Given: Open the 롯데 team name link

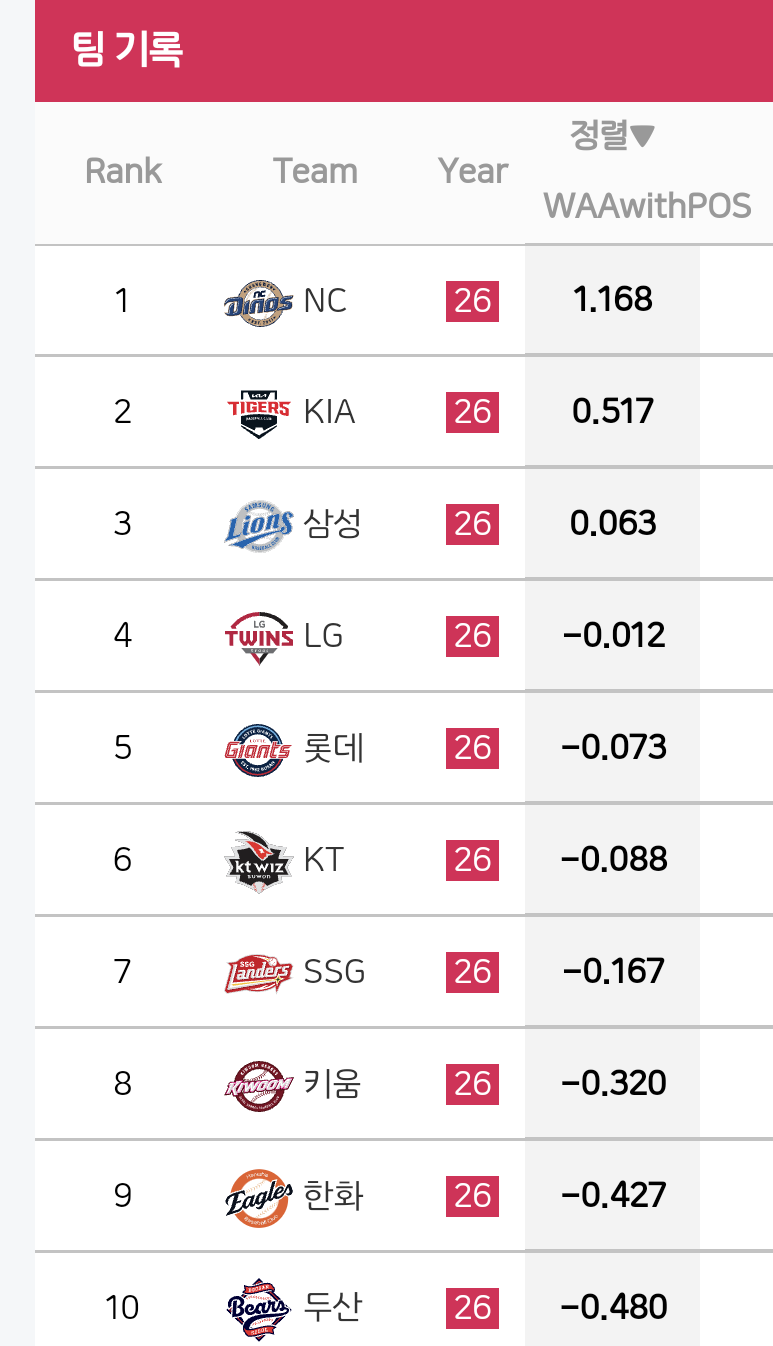Looking at the screenshot, I should (333, 747).
